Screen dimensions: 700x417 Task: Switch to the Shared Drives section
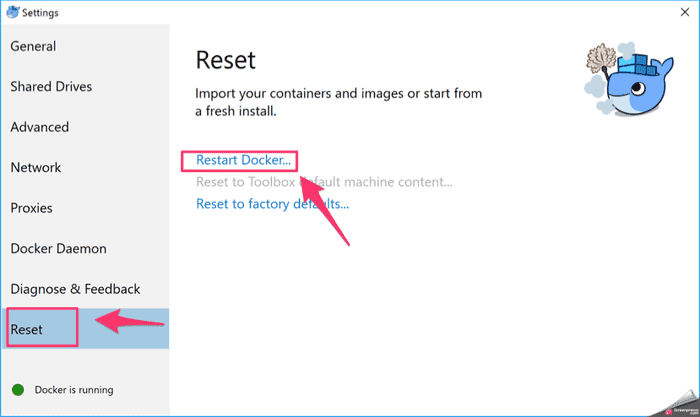[x=51, y=87]
